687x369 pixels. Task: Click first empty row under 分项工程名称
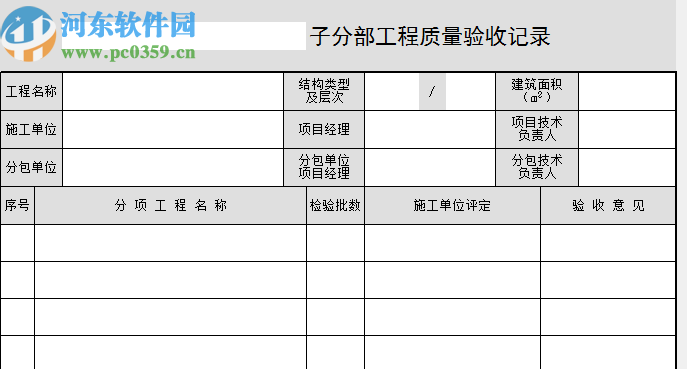[170, 243]
